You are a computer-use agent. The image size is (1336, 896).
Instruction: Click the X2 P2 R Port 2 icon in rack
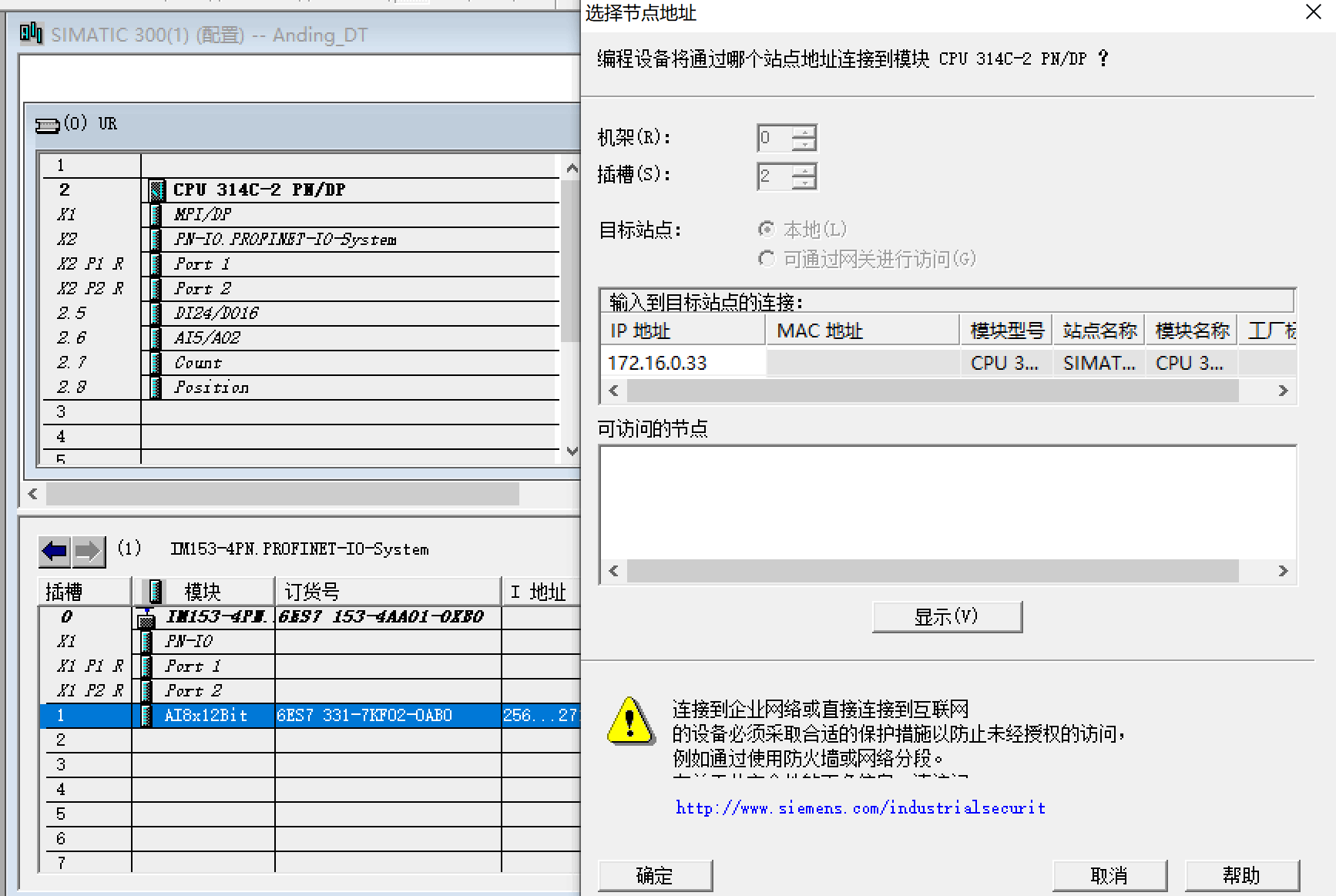tap(156, 288)
